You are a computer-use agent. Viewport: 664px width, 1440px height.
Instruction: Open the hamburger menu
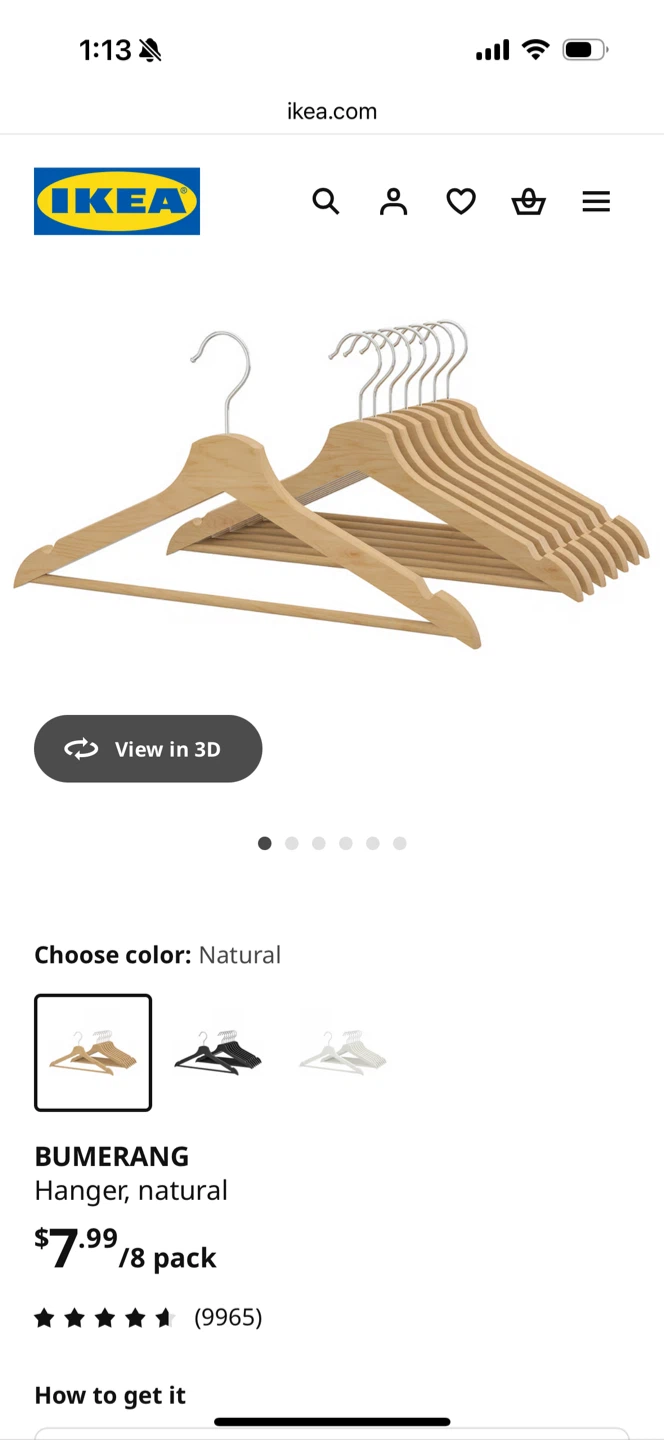coord(596,201)
